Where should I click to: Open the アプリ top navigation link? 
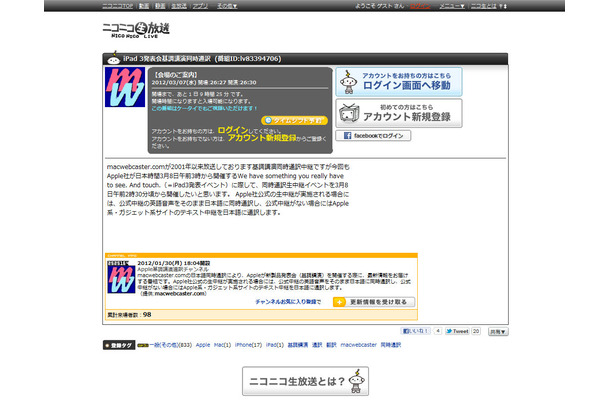tap(200, 6)
